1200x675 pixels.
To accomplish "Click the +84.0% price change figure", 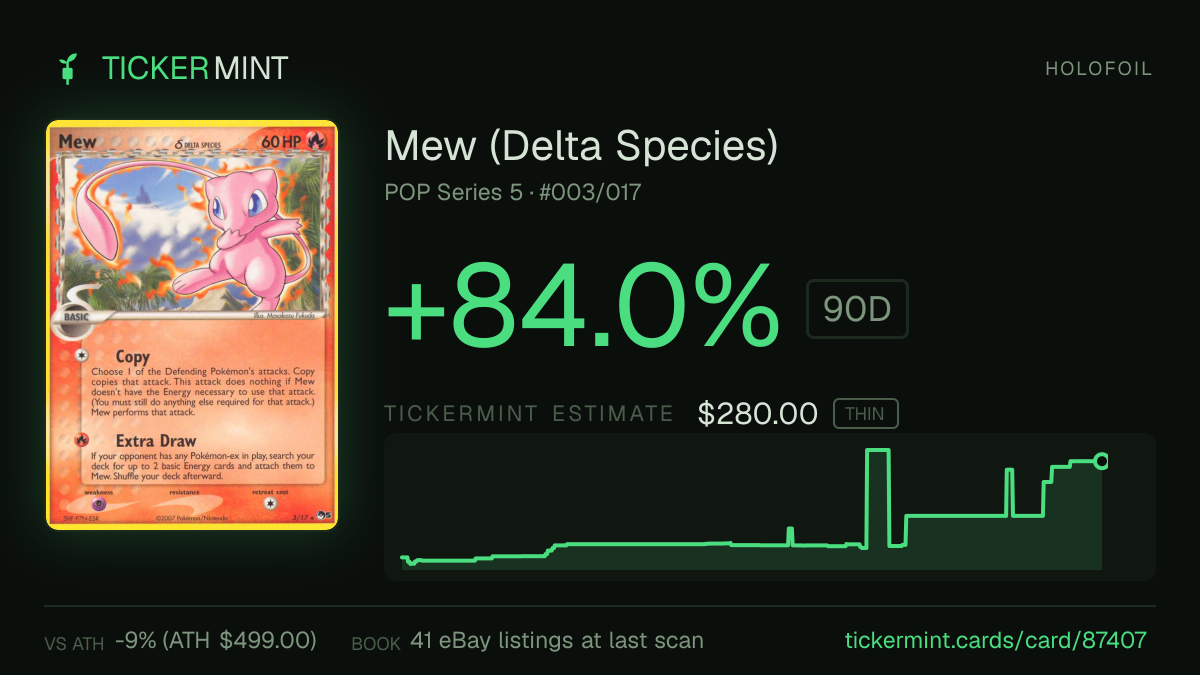I will click(582, 305).
